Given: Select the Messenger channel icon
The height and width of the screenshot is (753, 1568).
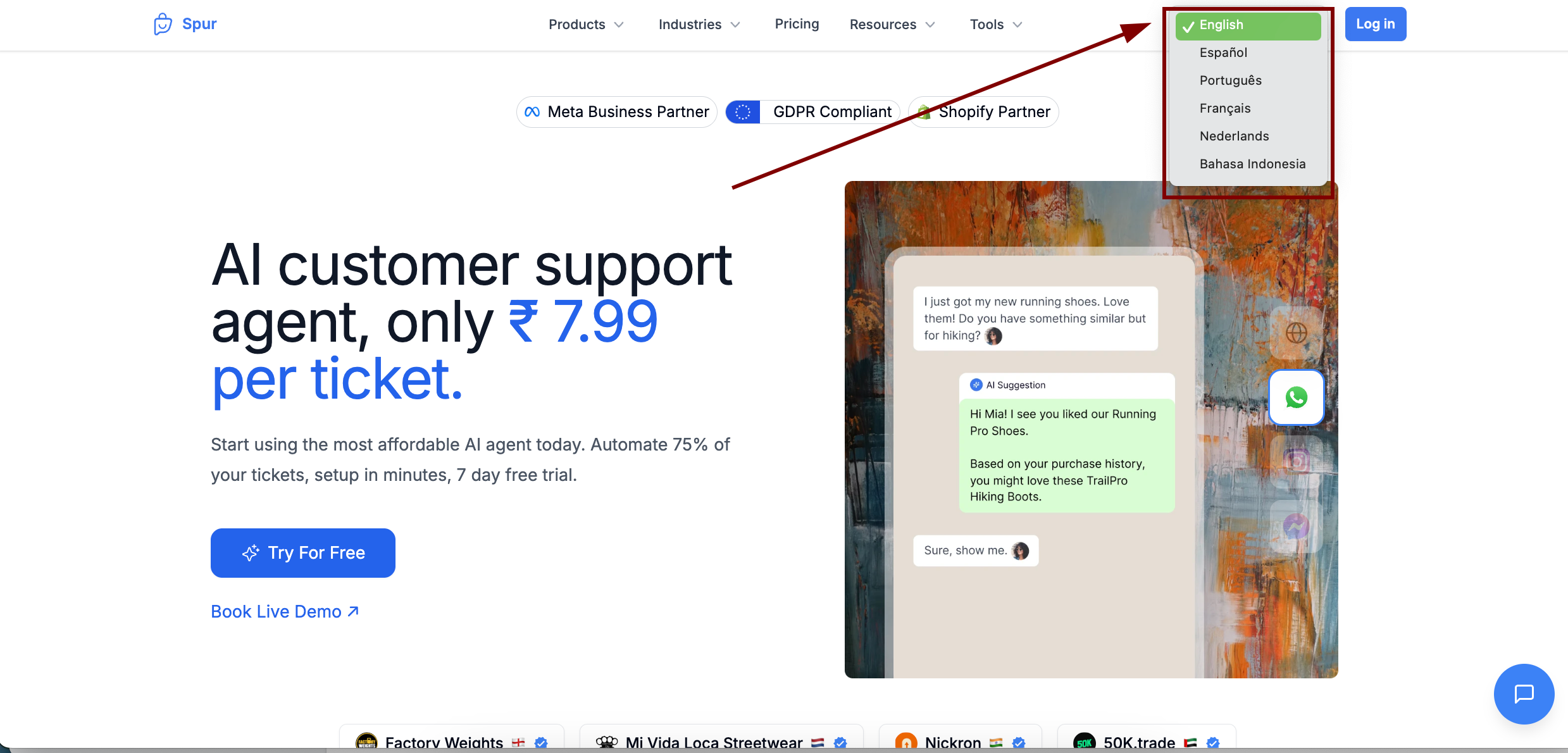Looking at the screenshot, I should pos(1296,526).
